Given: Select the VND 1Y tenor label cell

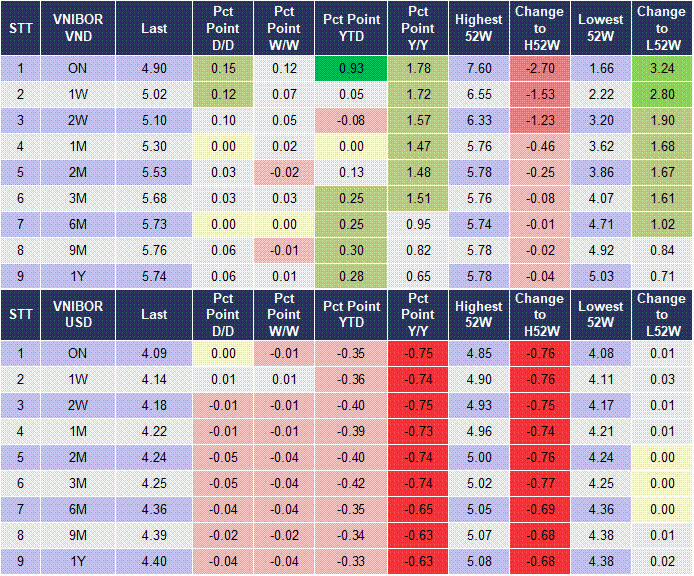Looking at the screenshot, I should pos(77,278).
